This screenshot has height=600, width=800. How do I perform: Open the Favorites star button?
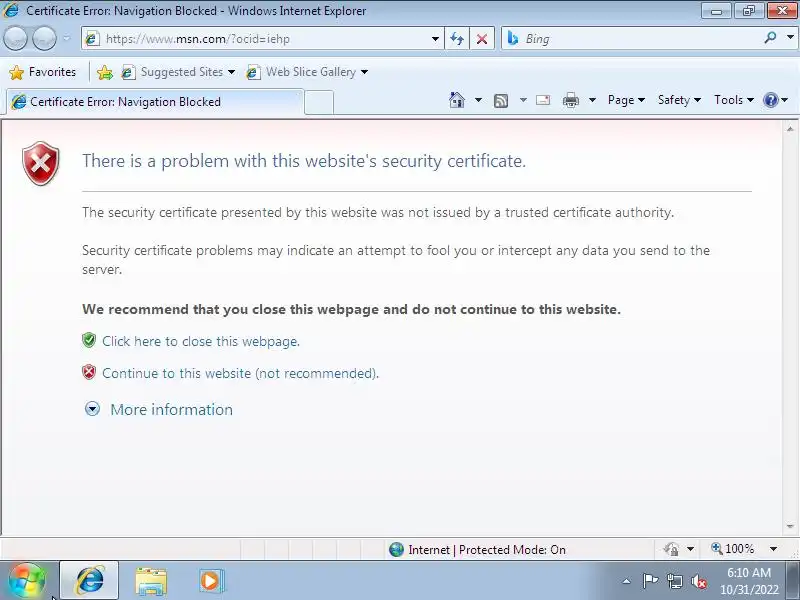pyautogui.click(x=43, y=72)
